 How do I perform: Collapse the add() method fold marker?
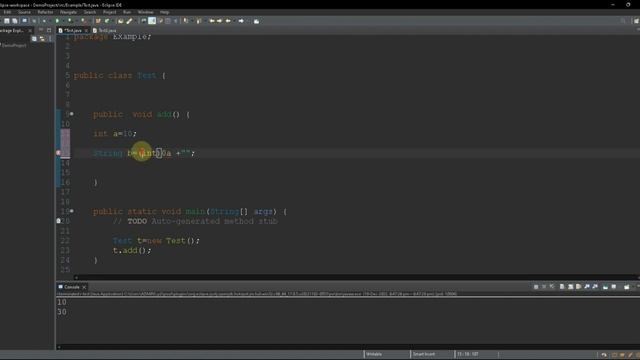click(71, 114)
